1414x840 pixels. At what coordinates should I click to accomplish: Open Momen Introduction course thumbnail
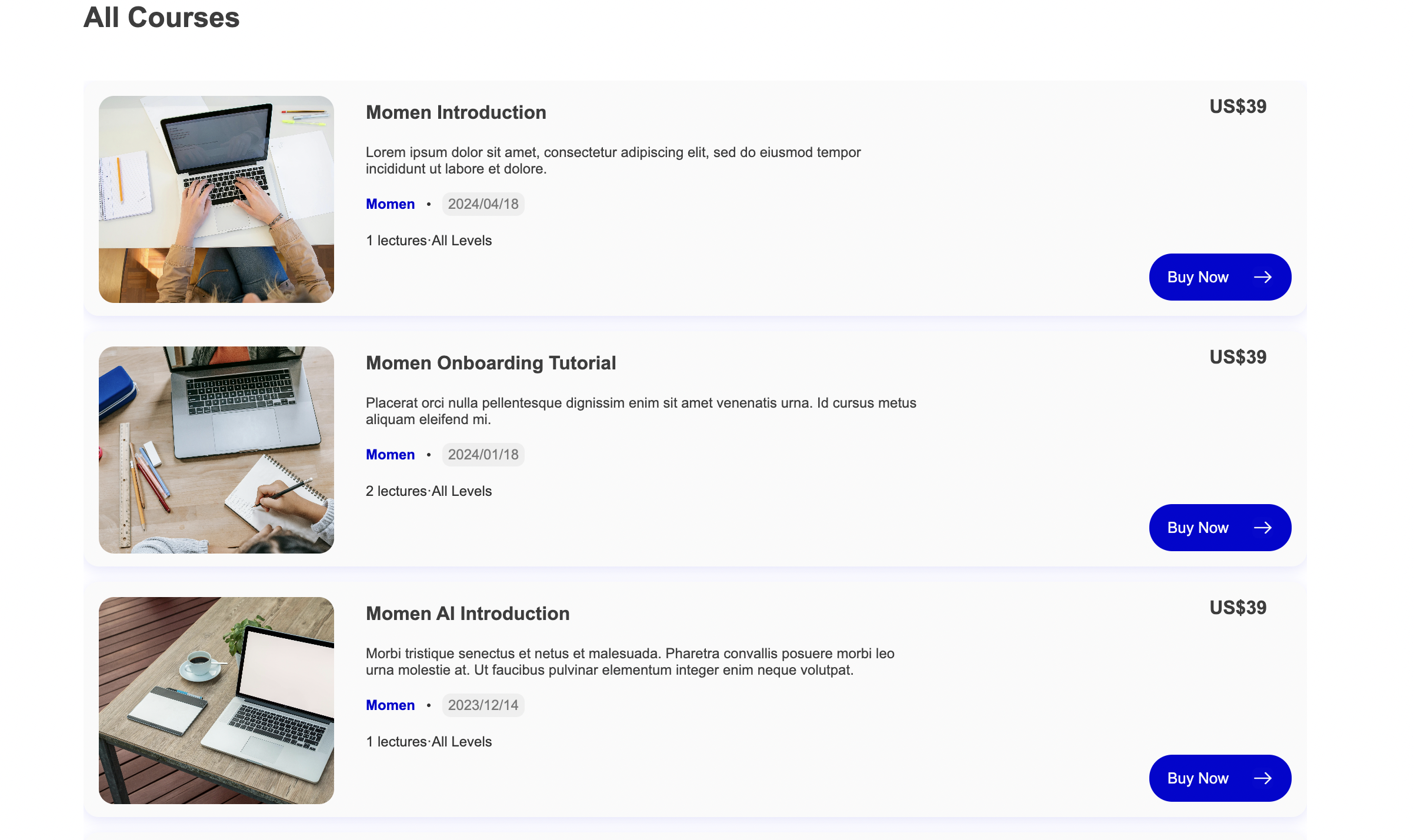coord(216,199)
